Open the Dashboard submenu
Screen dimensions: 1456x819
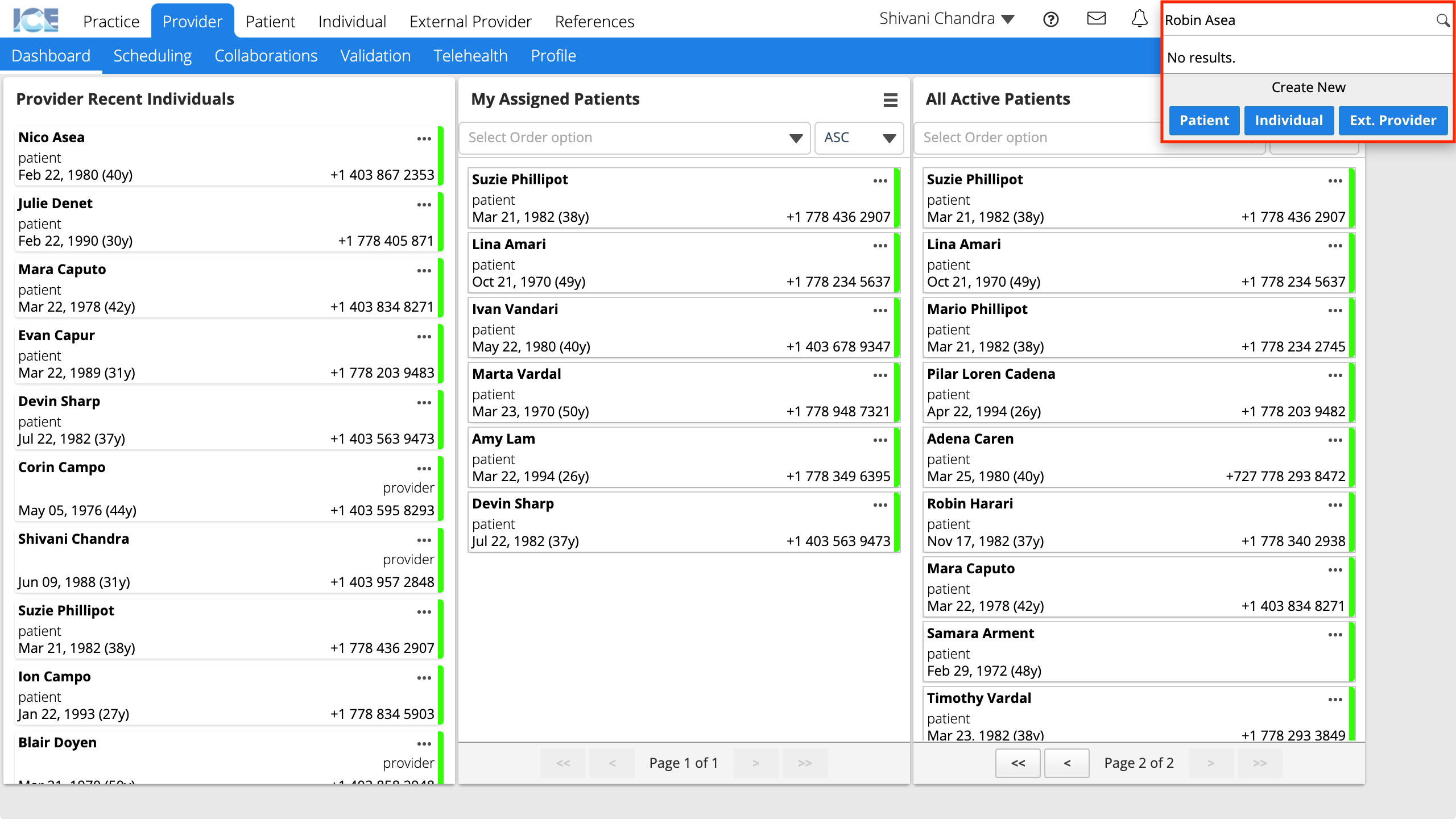click(x=51, y=56)
